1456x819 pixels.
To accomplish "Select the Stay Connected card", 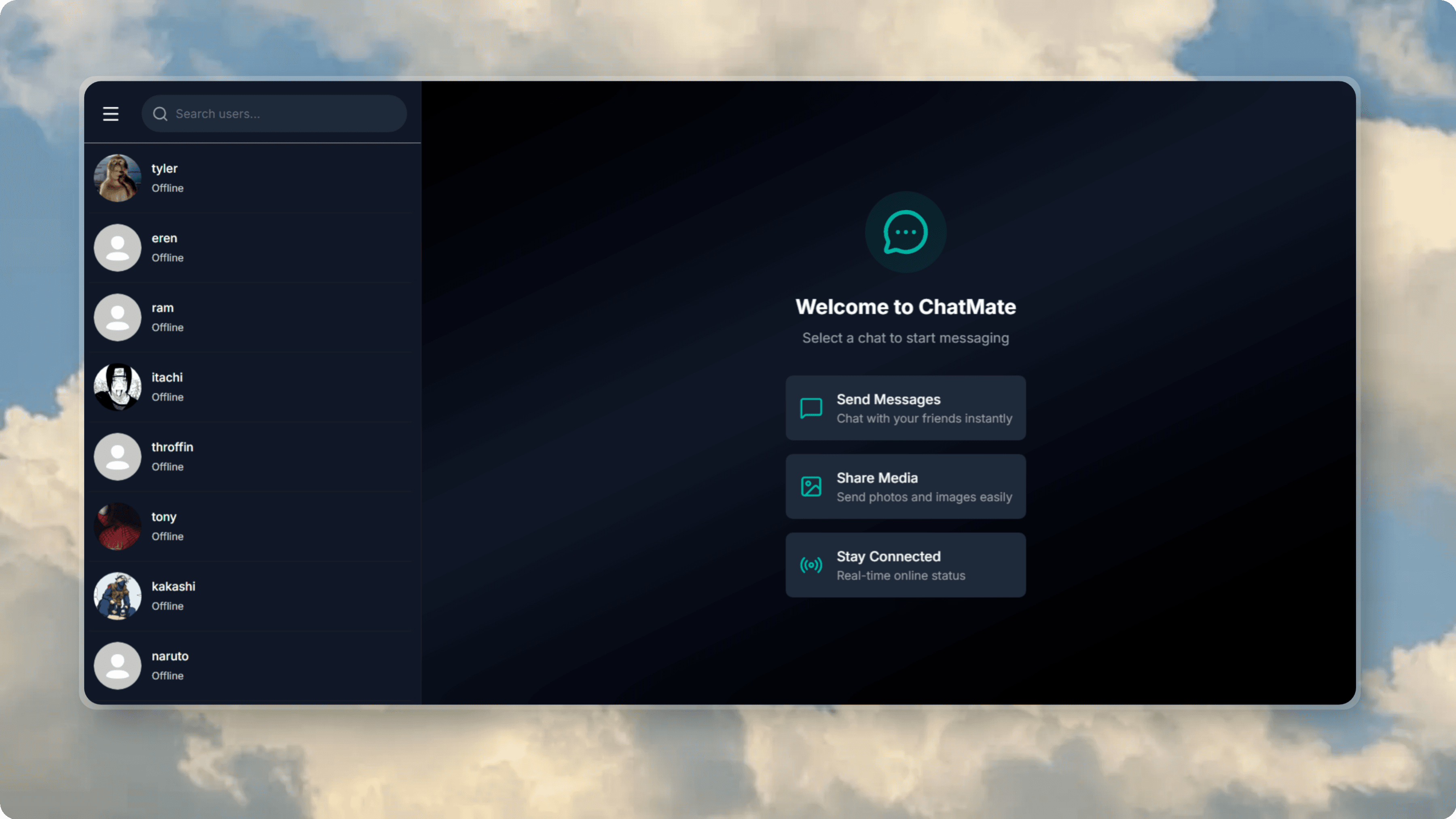I will 906,564.
